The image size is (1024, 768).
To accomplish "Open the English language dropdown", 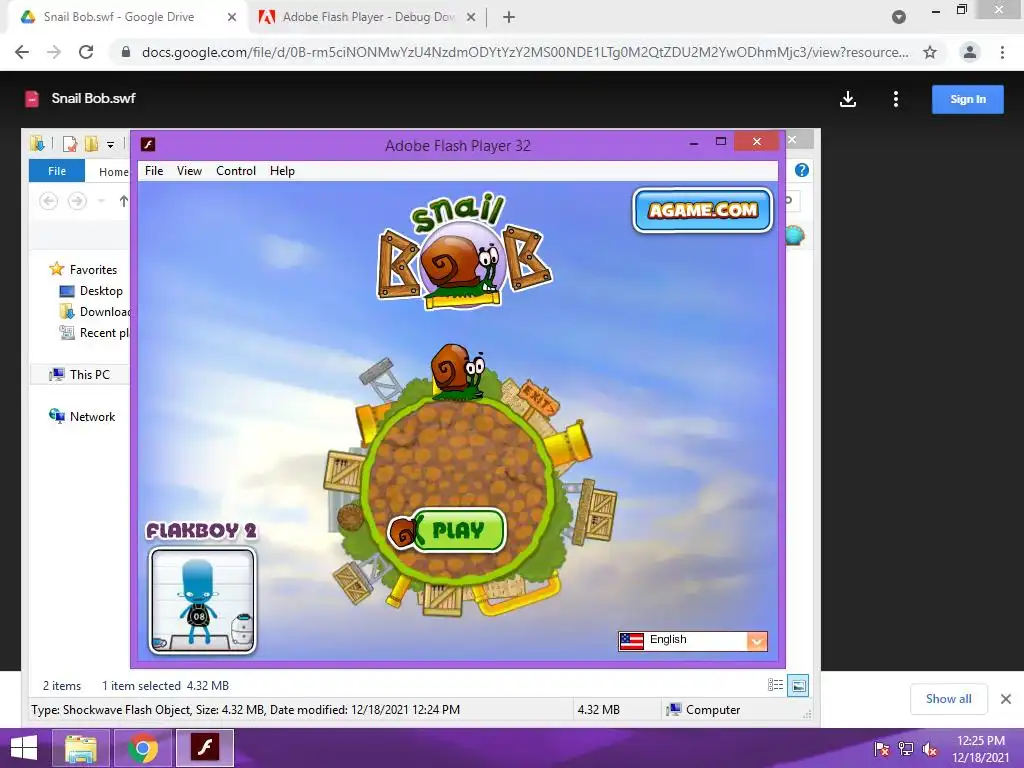I will pos(693,641).
